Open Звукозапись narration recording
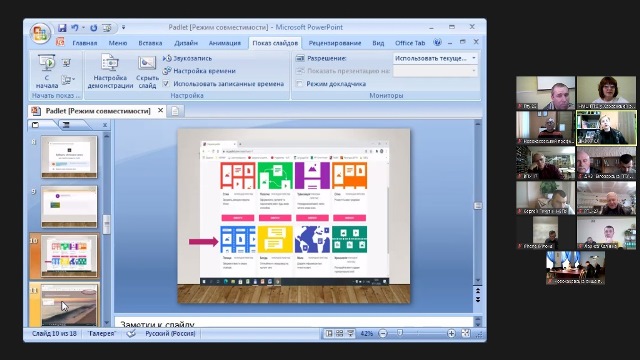The height and width of the screenshot is (360, 640). 187,58
